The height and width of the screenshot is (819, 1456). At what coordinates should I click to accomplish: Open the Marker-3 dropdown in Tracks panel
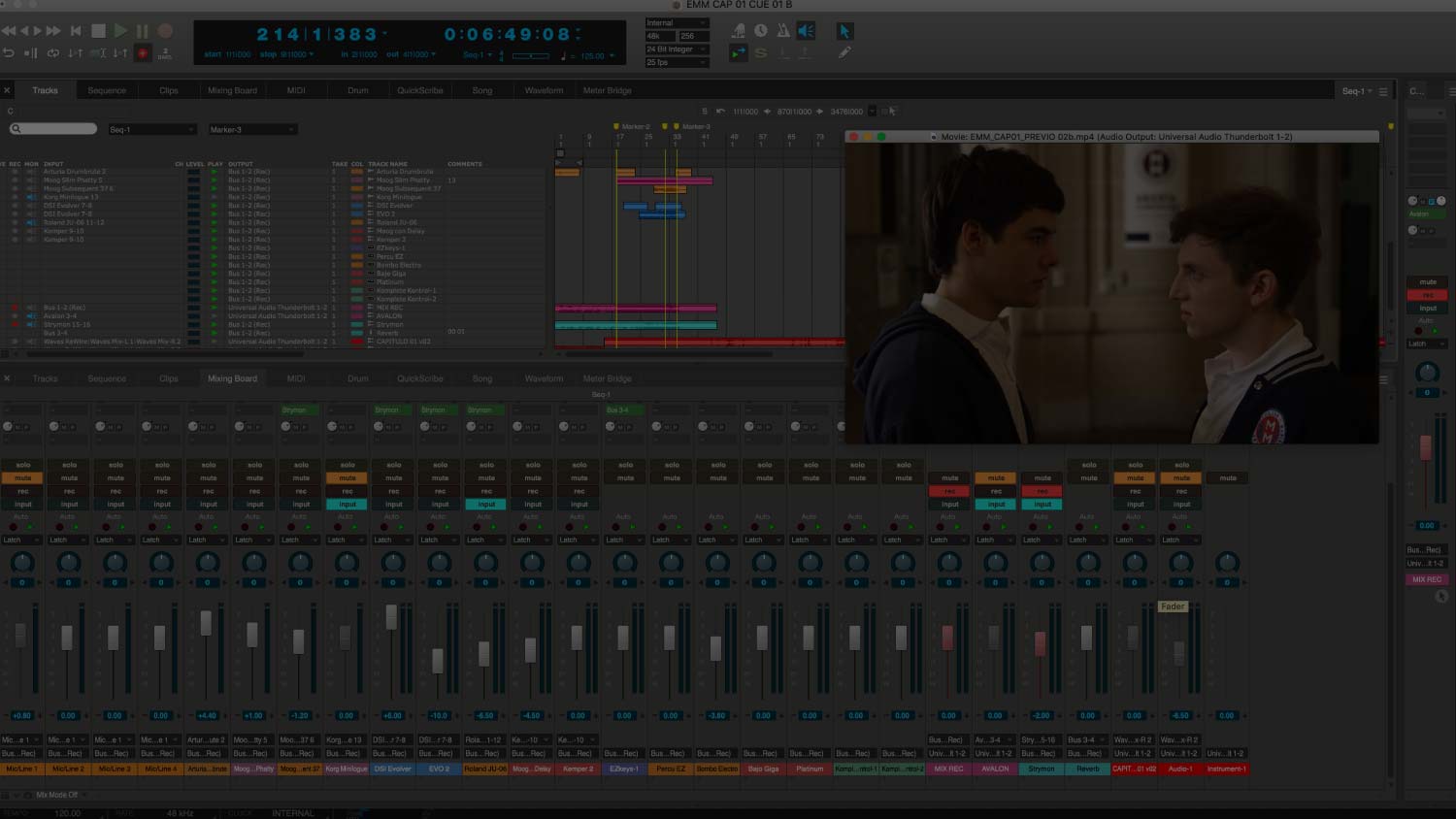click(252, 129)
